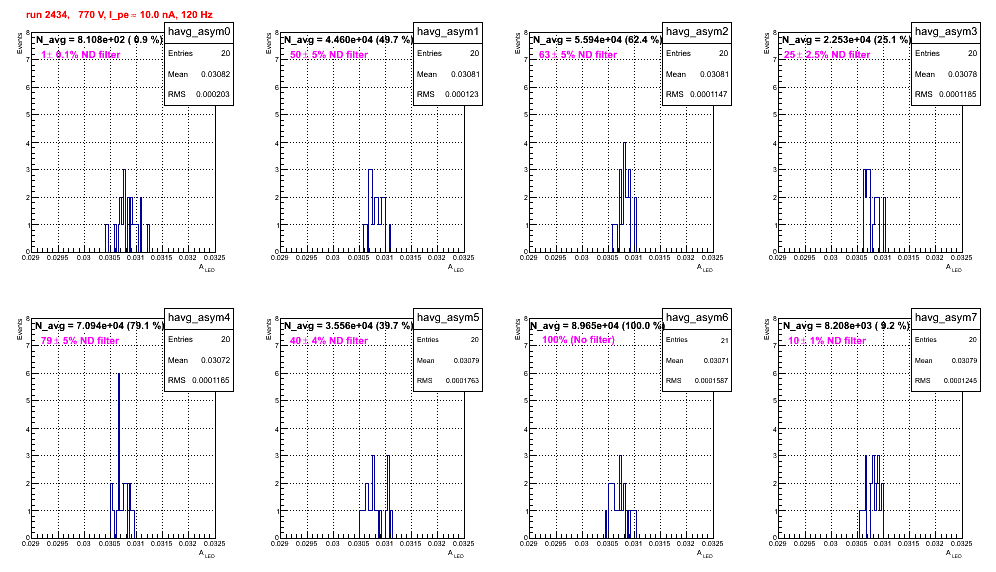
Task: Click the RMS value 0.0001587 in havg_asym6
Action: click(x=711, y=381)
